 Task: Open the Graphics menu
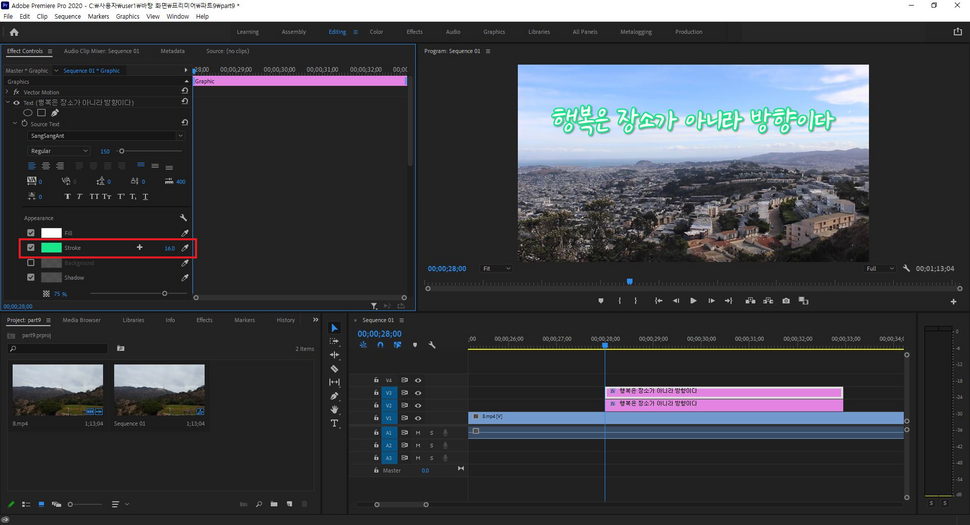coord(127,17)
